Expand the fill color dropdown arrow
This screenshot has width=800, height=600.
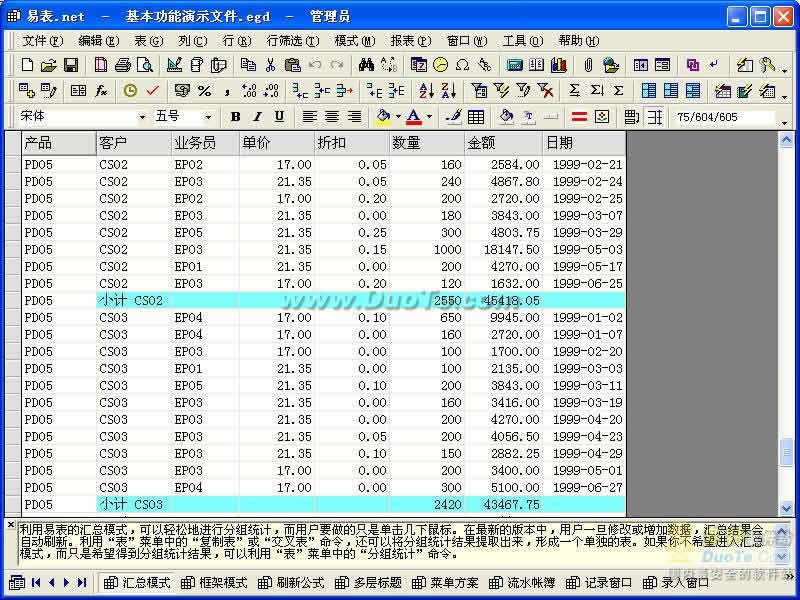(x=398, y=117)
